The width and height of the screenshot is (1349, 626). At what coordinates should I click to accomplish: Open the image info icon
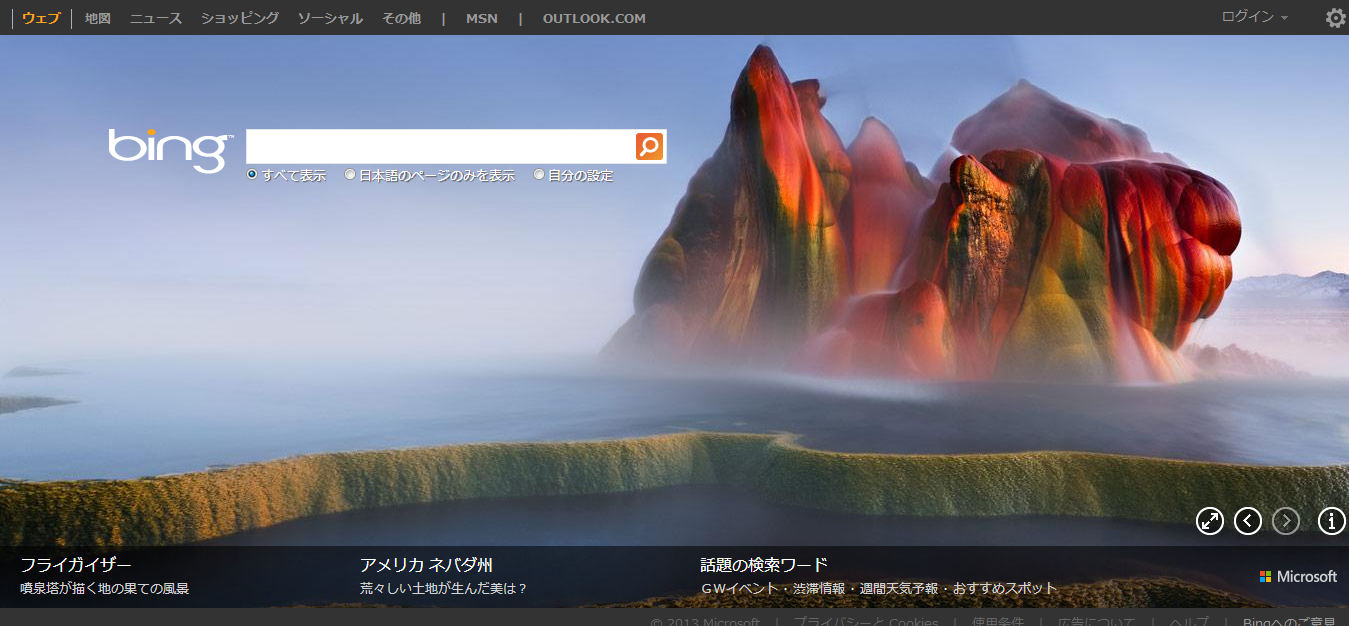coord(1331,521)
